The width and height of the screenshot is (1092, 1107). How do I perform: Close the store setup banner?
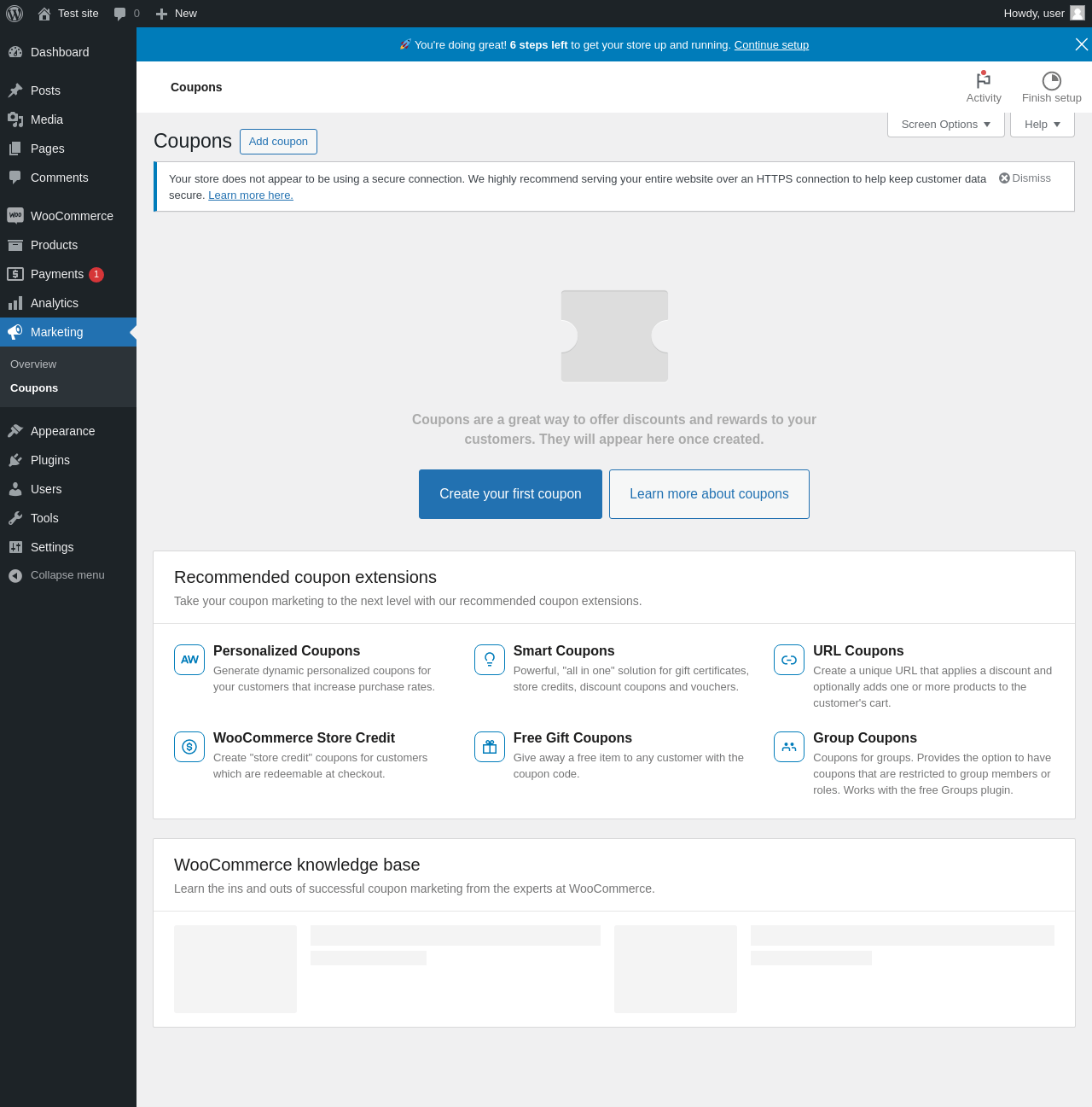pos(1081,44)
